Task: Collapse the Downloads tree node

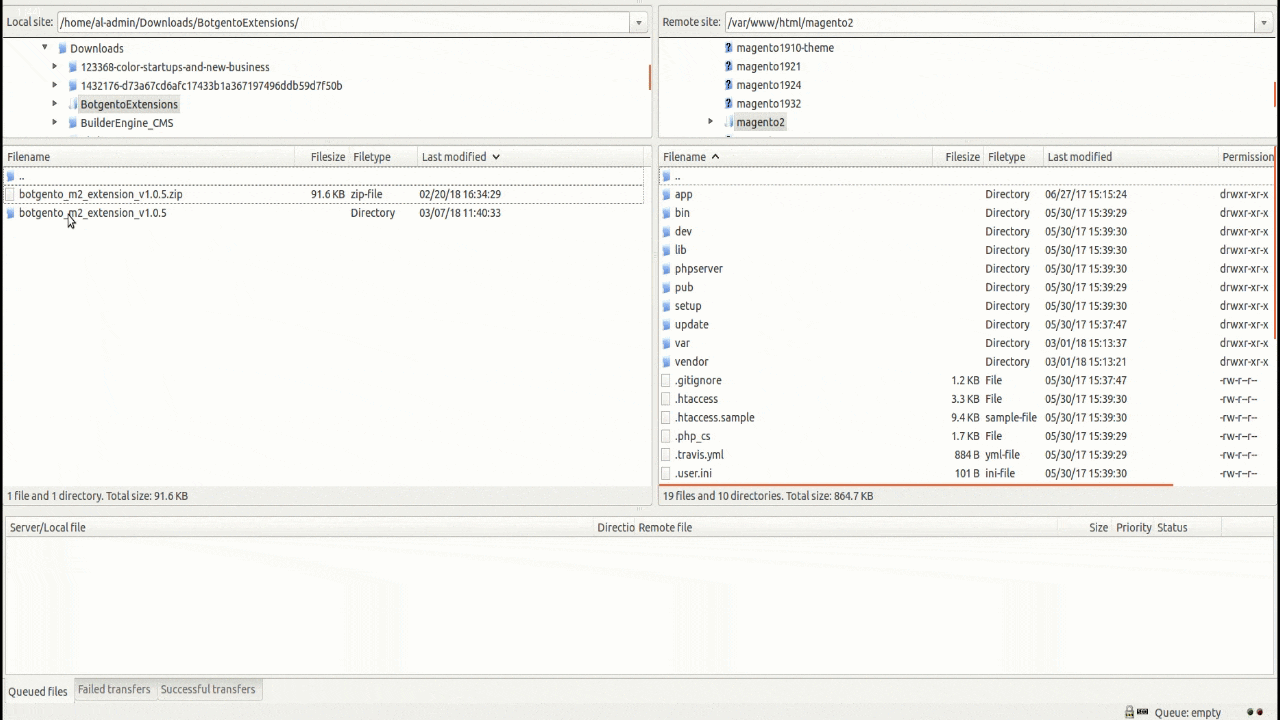Action: click(x=45, y=48)
